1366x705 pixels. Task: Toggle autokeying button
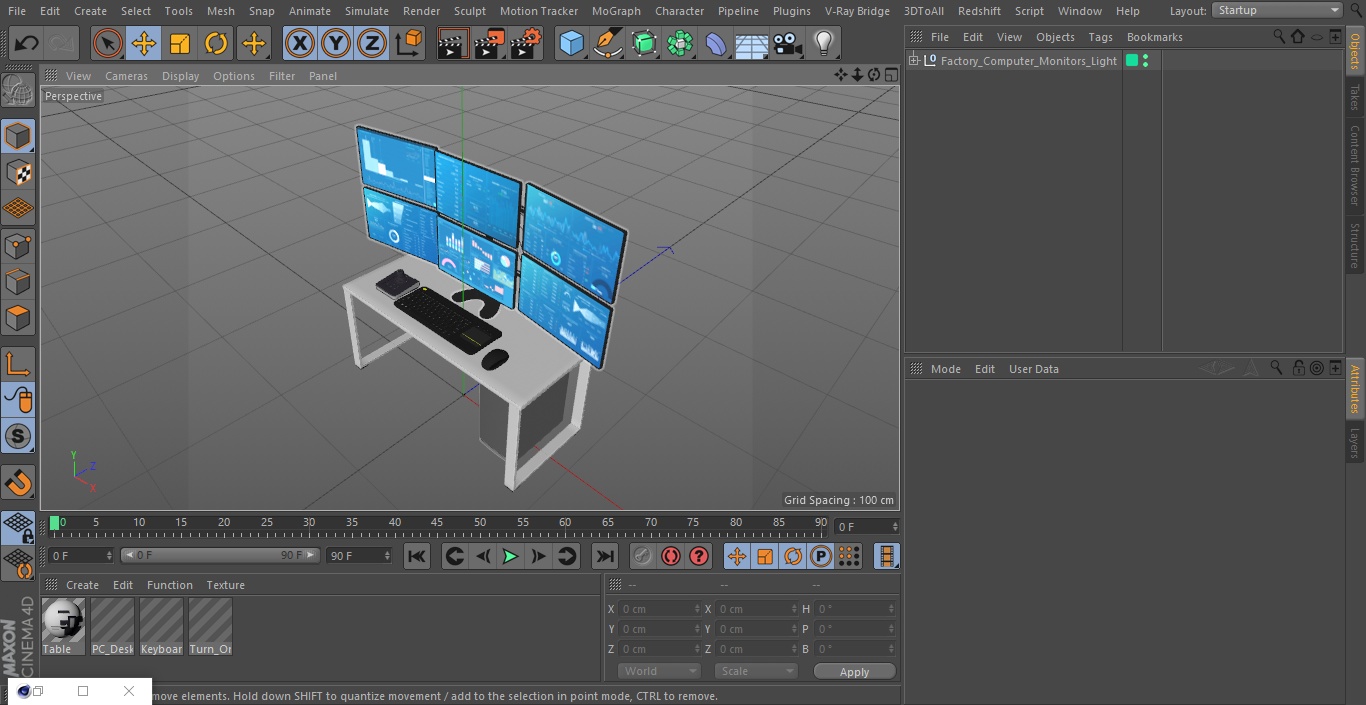point(670,556)
